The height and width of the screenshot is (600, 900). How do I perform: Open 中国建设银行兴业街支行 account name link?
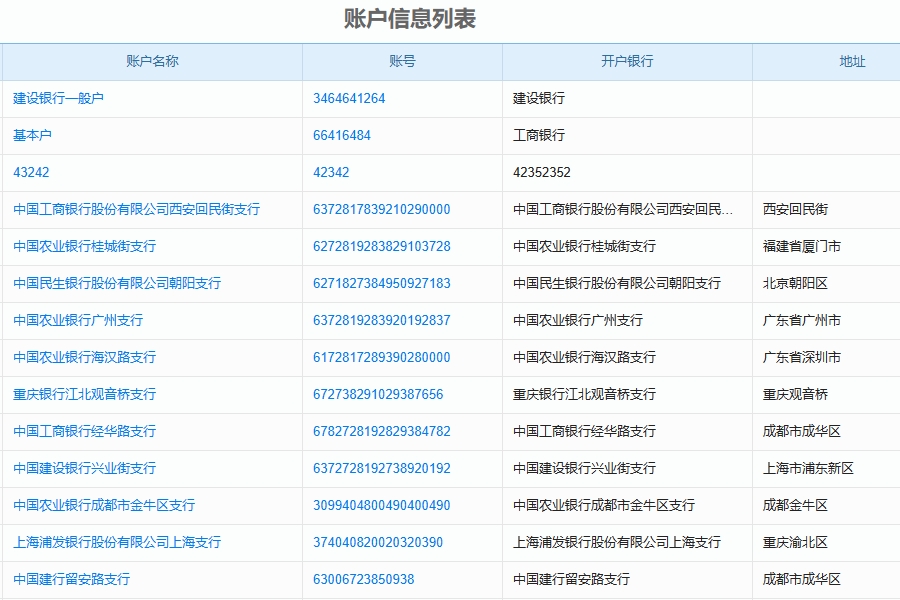pyautogui.click(x=84, y=469)
